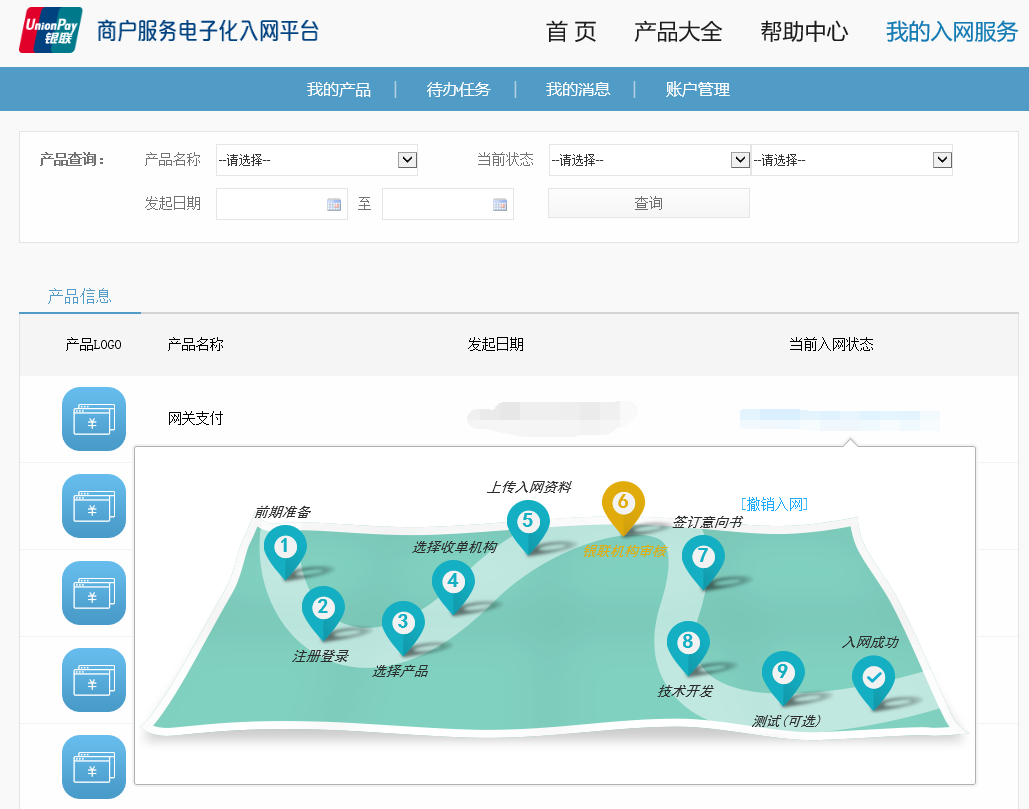The height and width of the screenshot is (809, 1029).
Task: Click the yellow step 6 pin
Action: [x=622, y=504]
